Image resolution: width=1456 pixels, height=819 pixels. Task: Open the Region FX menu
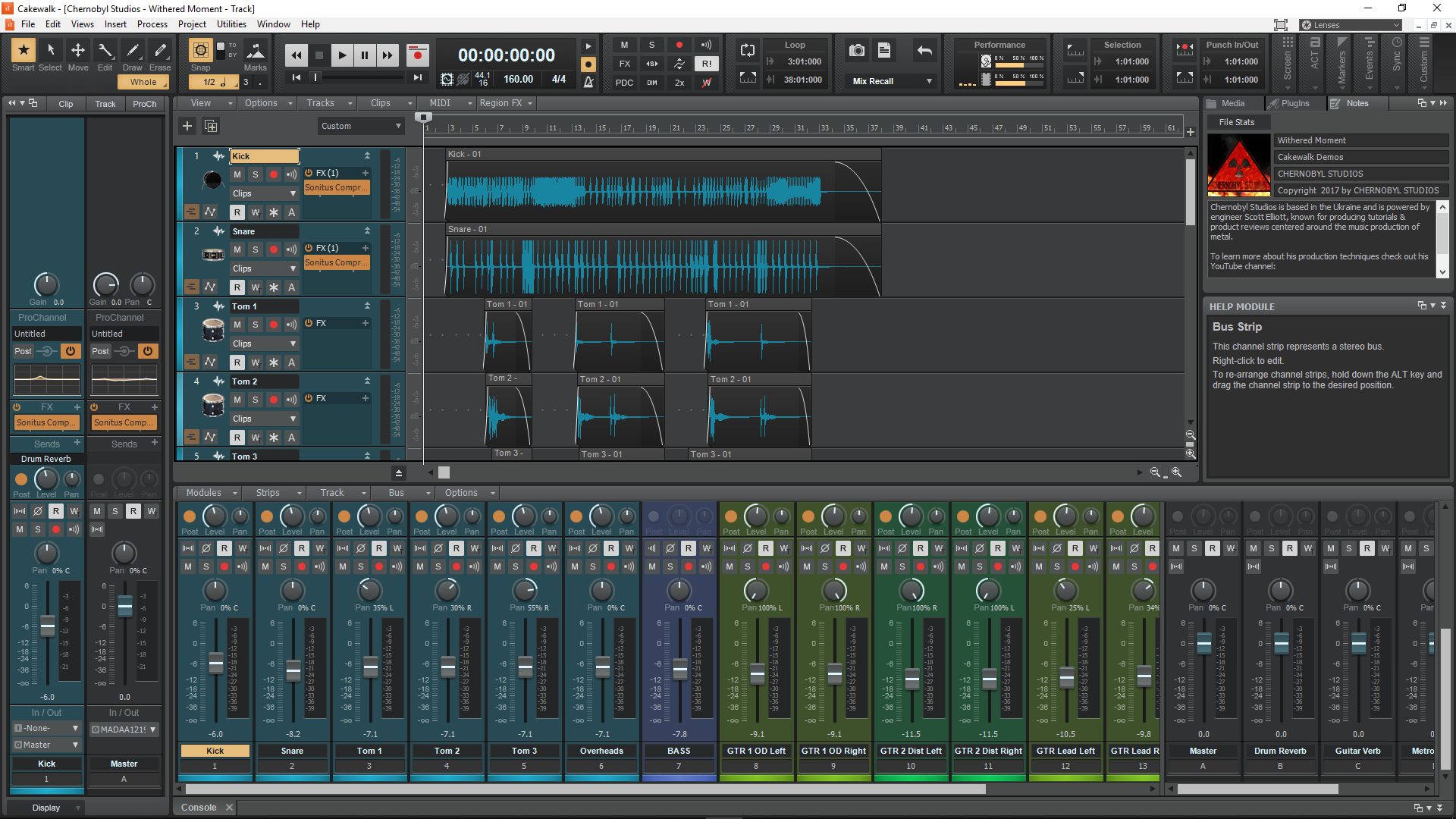tap(507, 103)
